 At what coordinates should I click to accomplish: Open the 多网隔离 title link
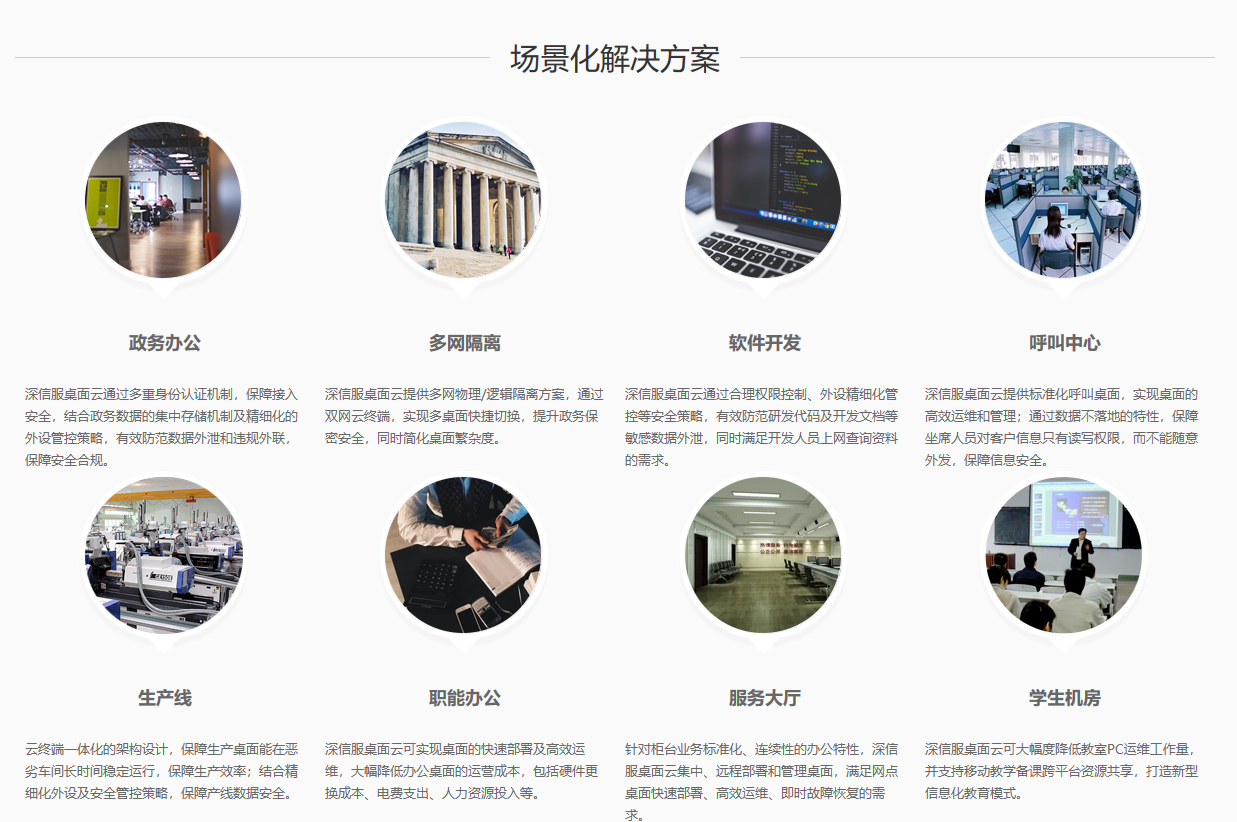coord(465,343)
